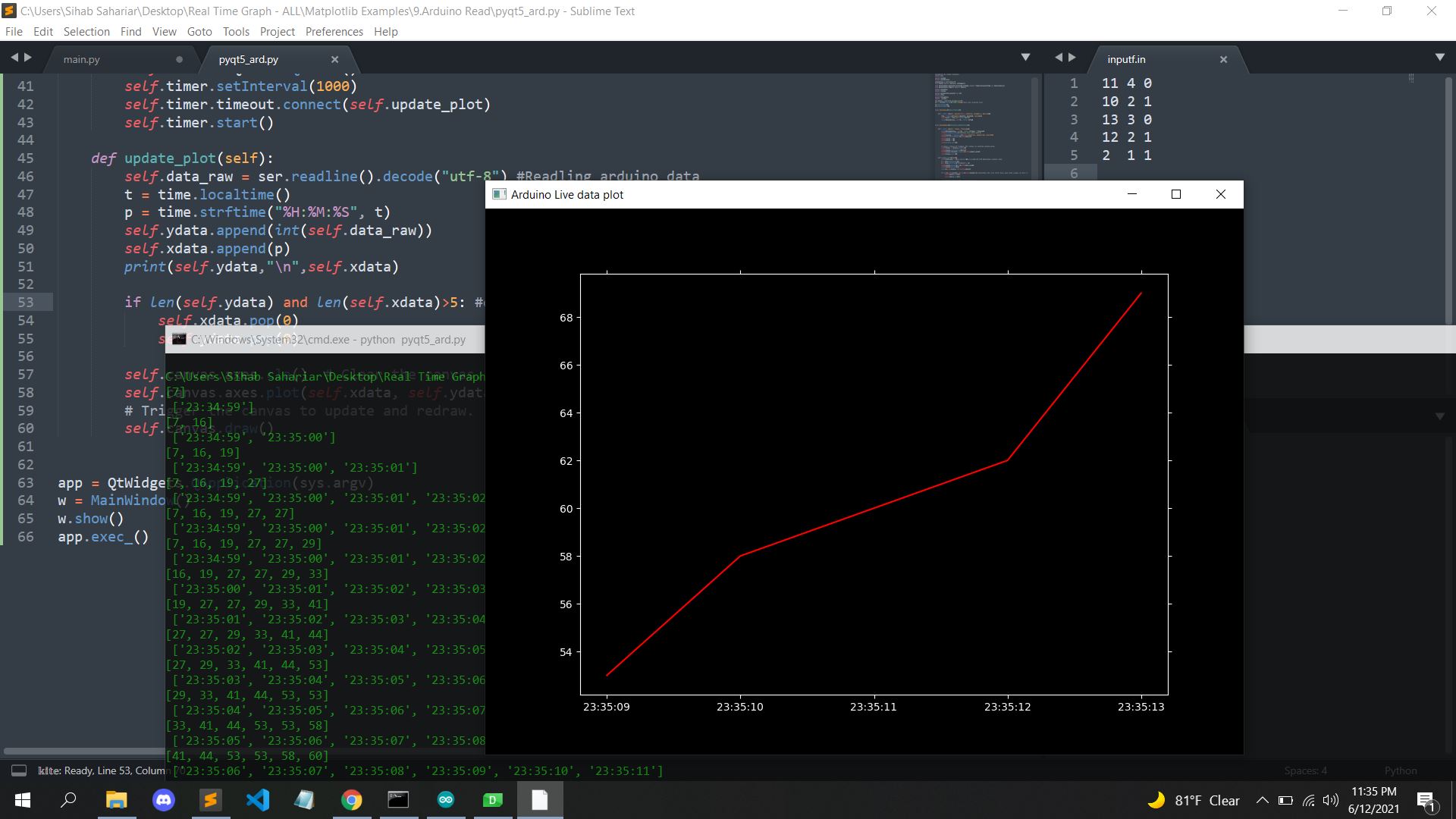
Task: Toggle the side bar icon in status bar
Action: [19, 770]
